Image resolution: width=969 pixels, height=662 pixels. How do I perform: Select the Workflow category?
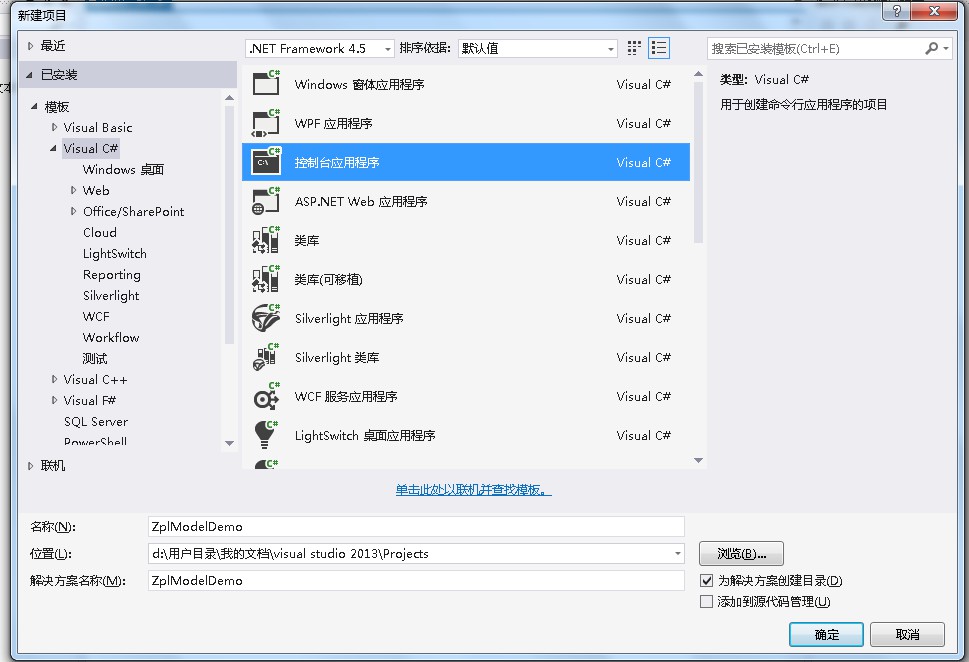[111, 337]
